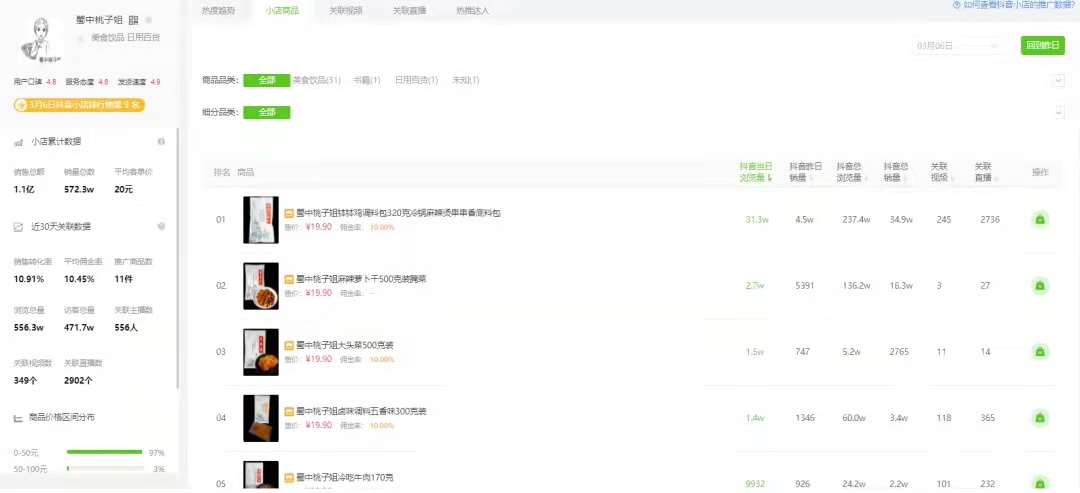Click the chart icon next to 近30天关联数据
Viewport: 1080px width, 493px height.
[x=19, y=227]
